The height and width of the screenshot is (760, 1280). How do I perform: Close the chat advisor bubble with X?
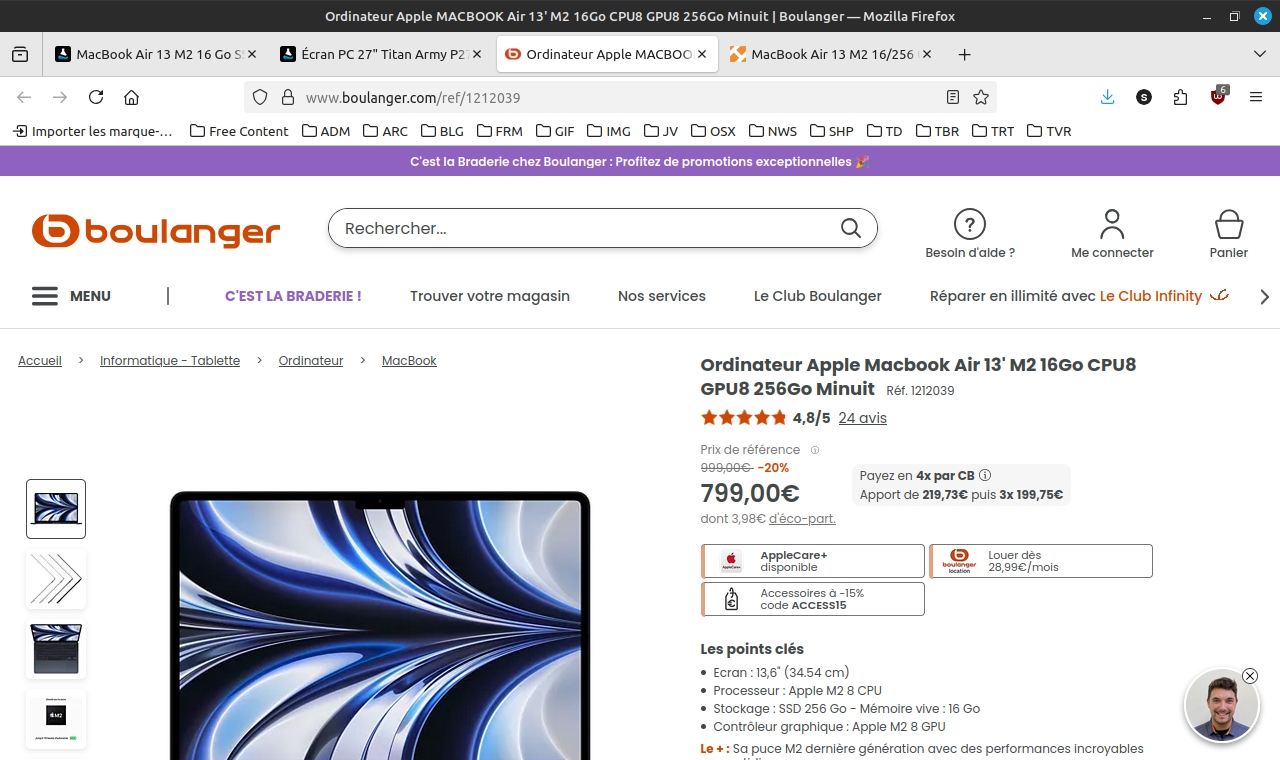pos(1250,676)
